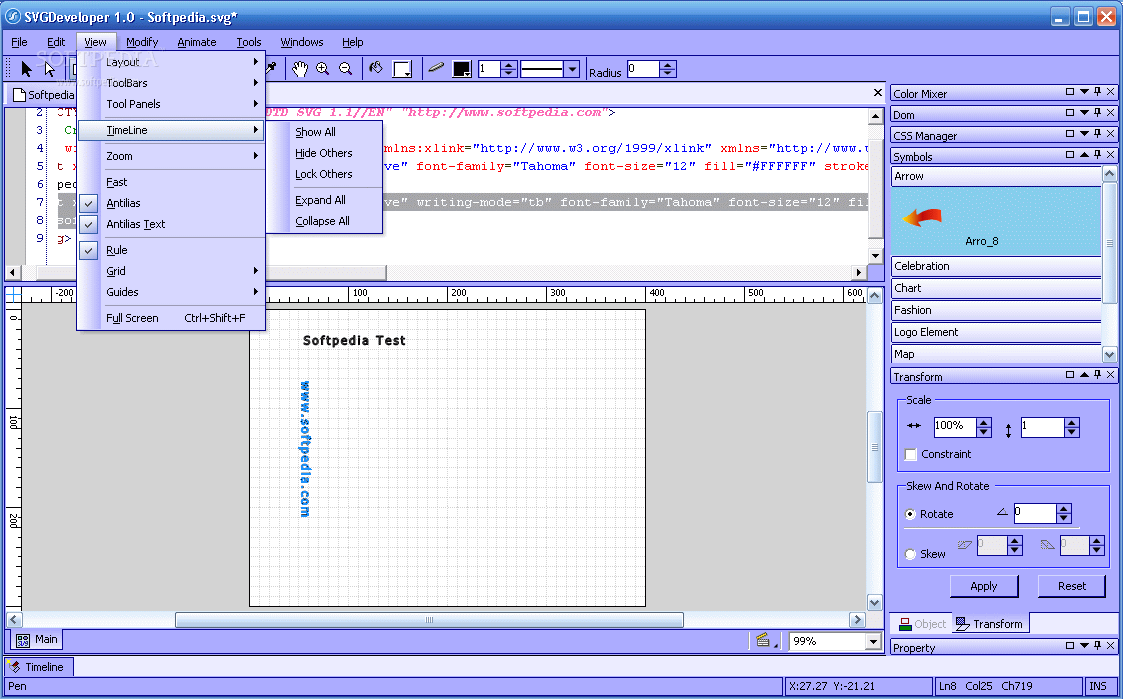
Task: Click the canvas horizontal scrollbar thumb
Action: (x=429, y=620)
